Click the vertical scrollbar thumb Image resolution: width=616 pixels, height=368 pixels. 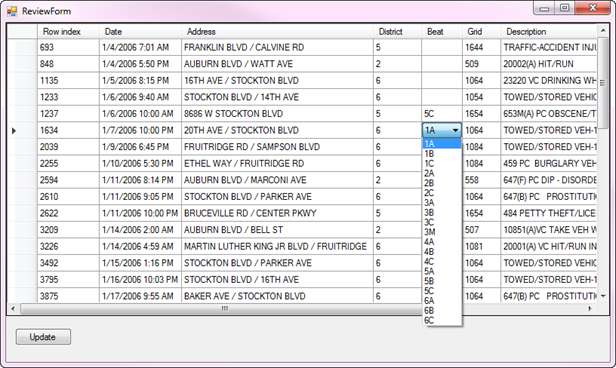(x=603, y=83)
